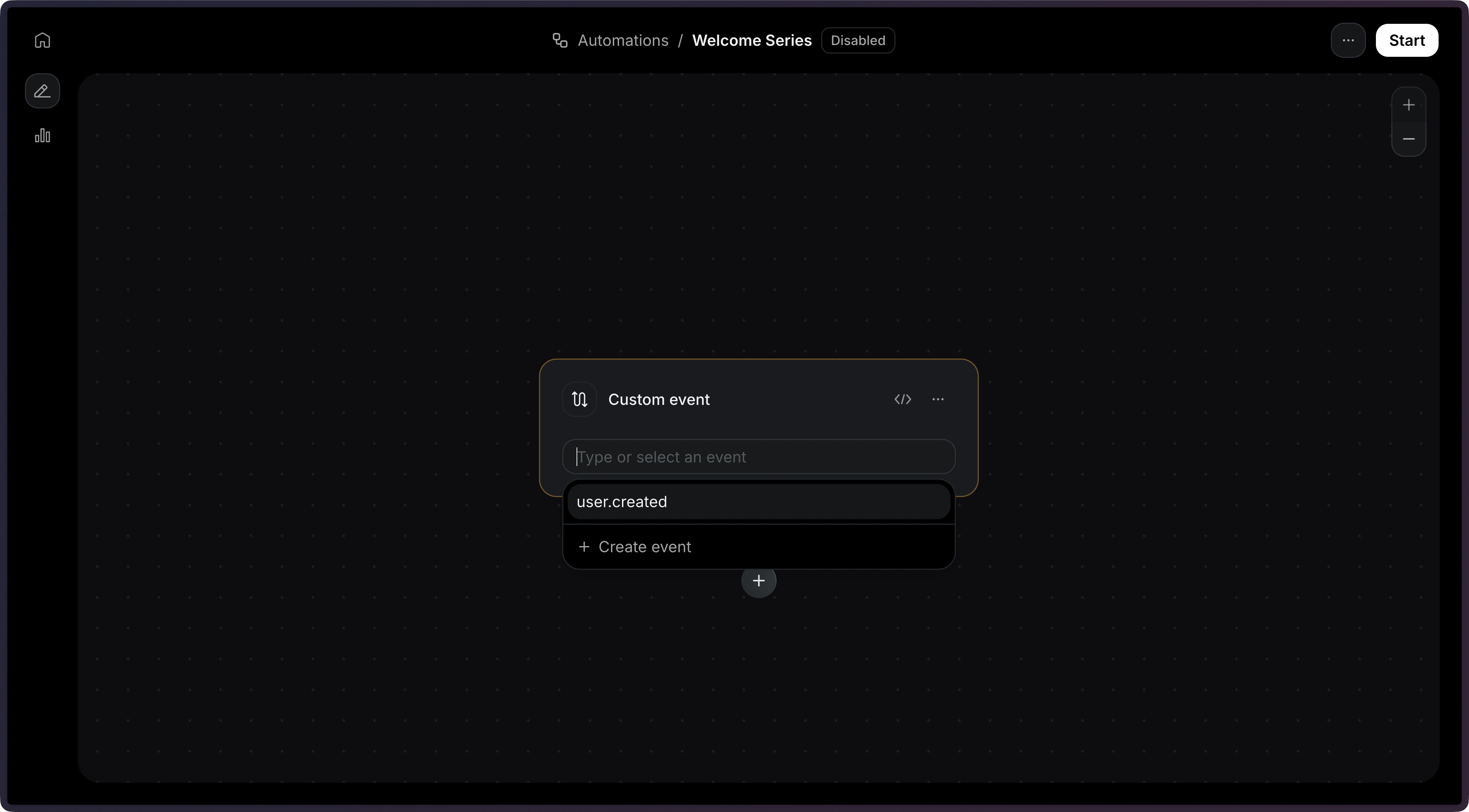
Task: Click the Start button
Action: 1407,40
